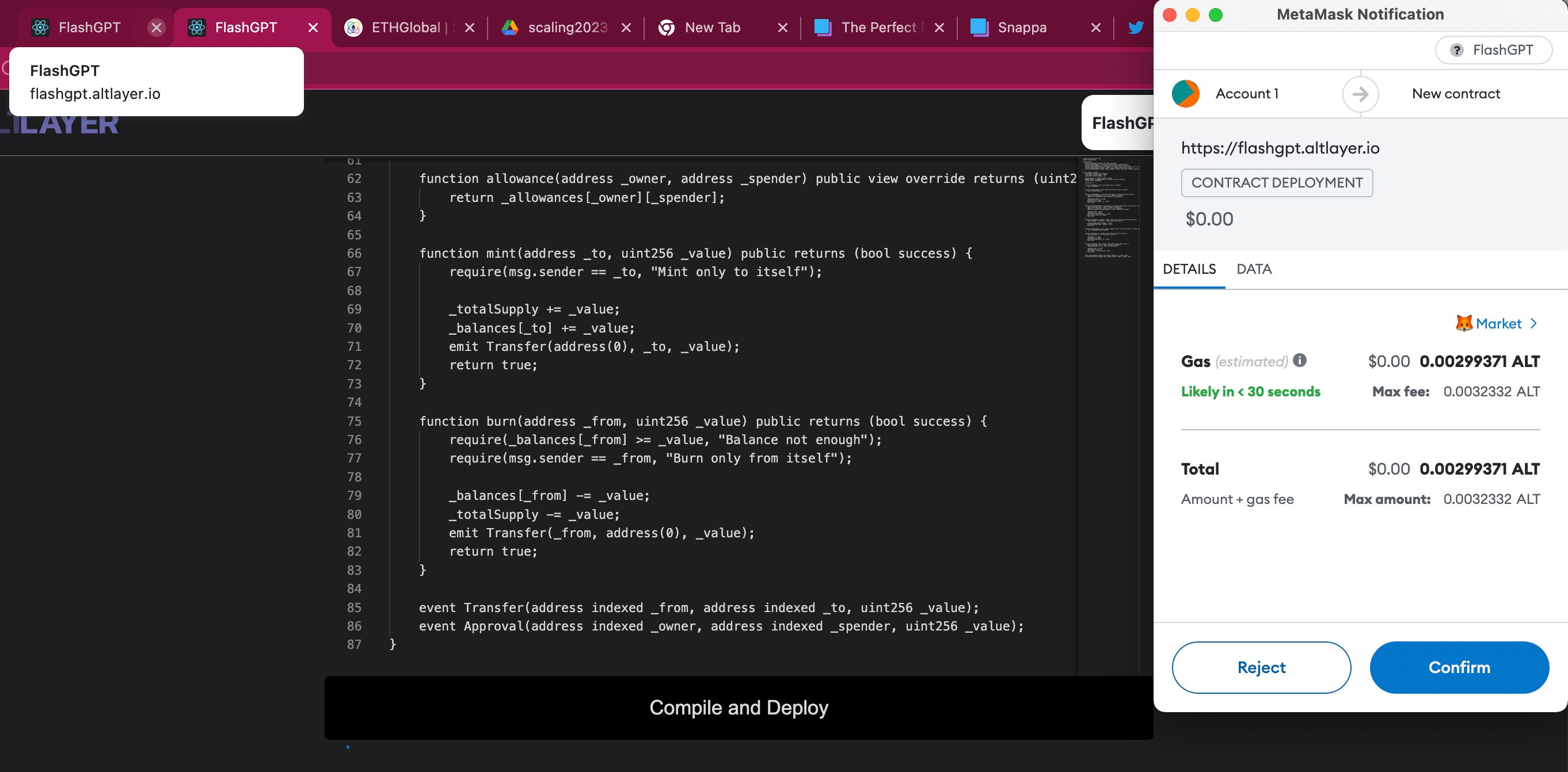The image size is (1568, 772).
Task: Click the Max fee 0.0032332 ALT value
Action: point(1491,391)
